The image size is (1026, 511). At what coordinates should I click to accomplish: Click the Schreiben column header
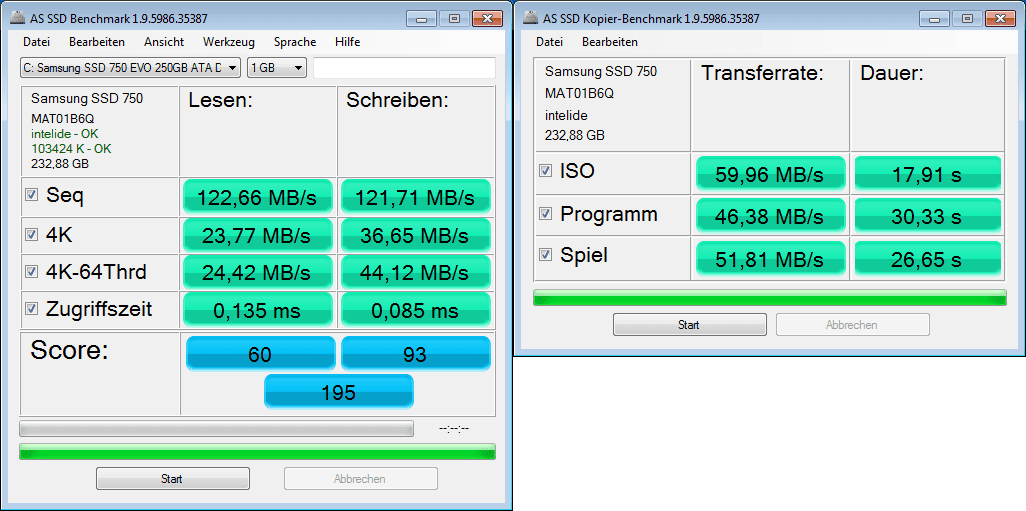(397, 101)
